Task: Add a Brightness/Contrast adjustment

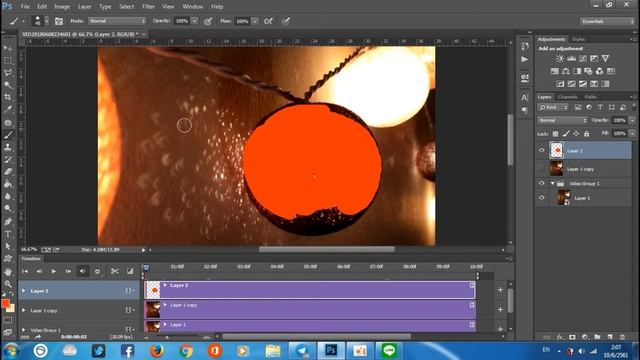Action: pos(560,59)
